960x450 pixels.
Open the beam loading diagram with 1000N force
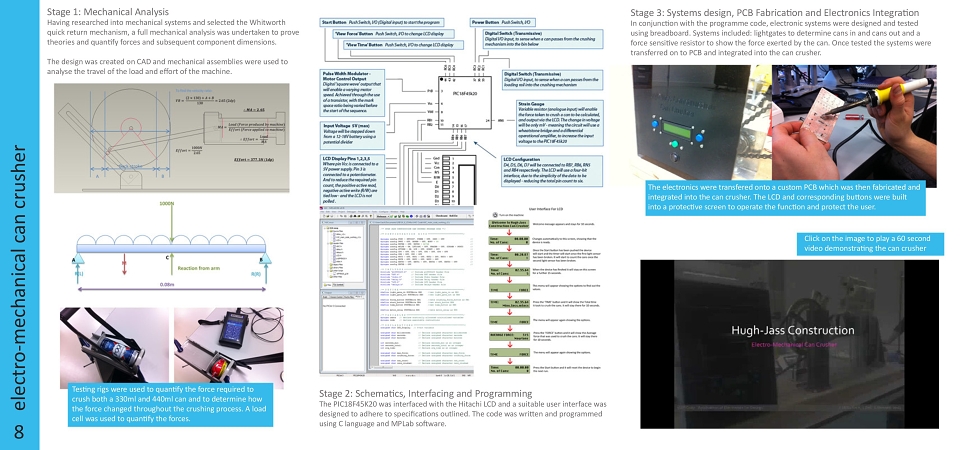click(172, 246)
